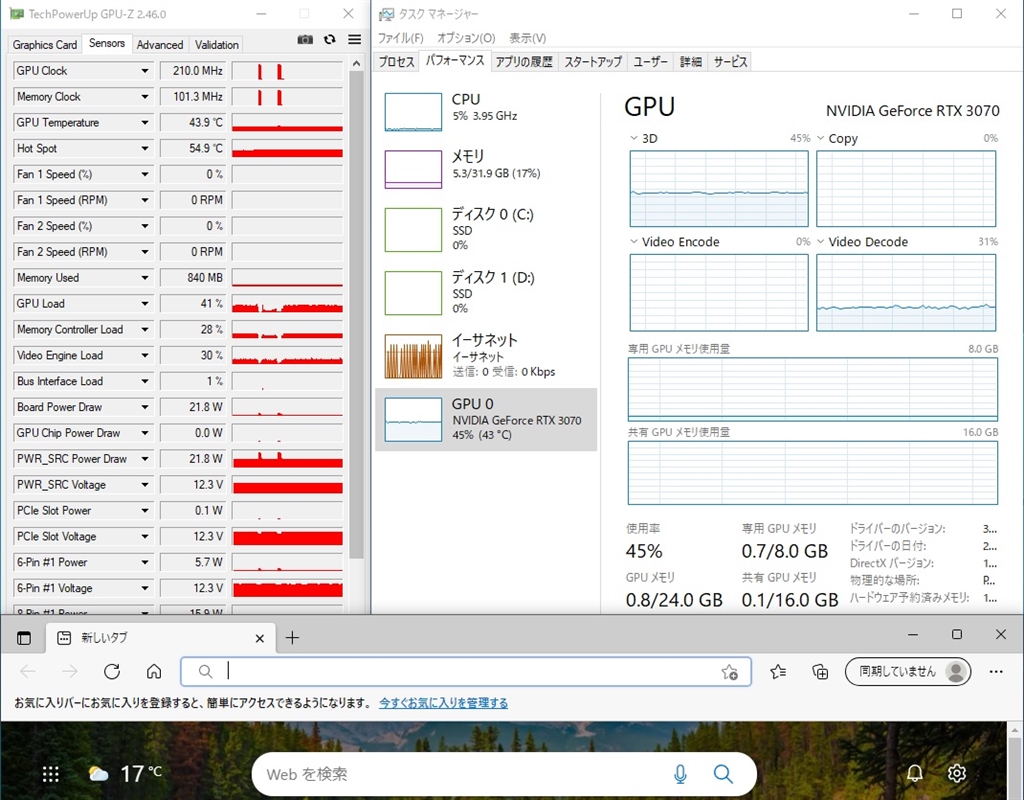Open the サービス tab in Task Manager

730,62
